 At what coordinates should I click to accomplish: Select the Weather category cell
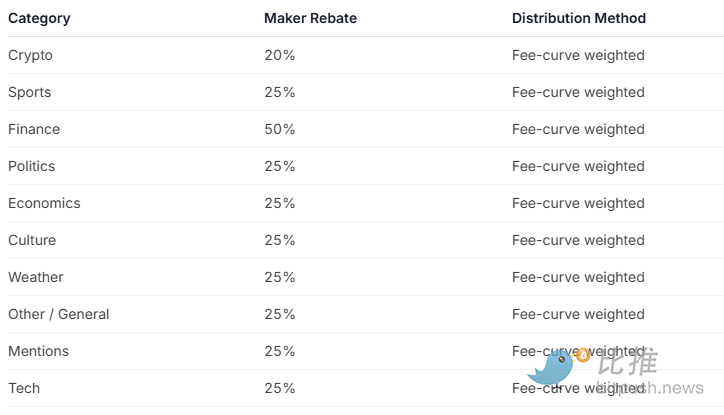point(35,277)
